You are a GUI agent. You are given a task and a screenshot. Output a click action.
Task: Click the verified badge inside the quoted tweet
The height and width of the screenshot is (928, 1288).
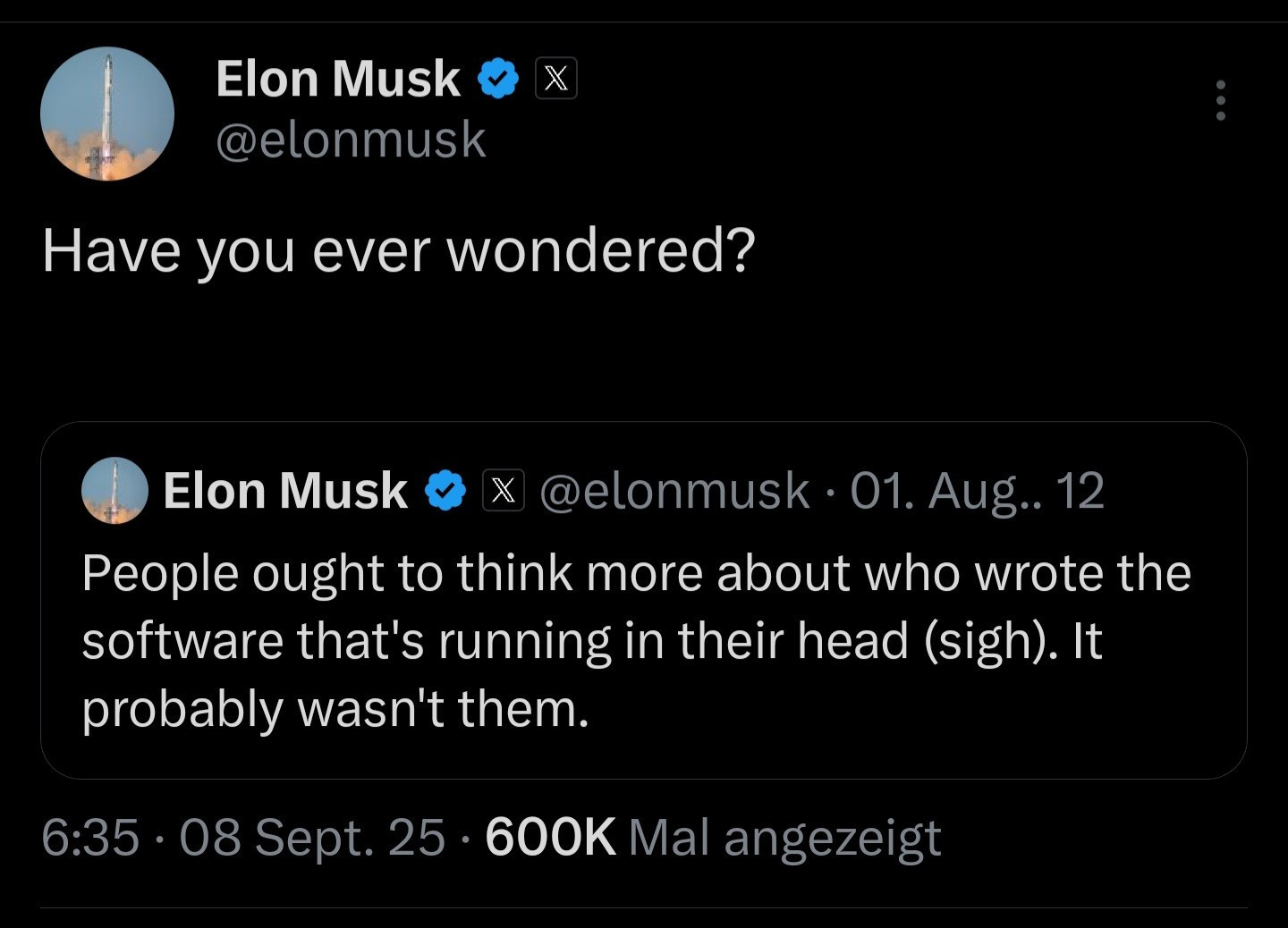[x=445, y=491]
